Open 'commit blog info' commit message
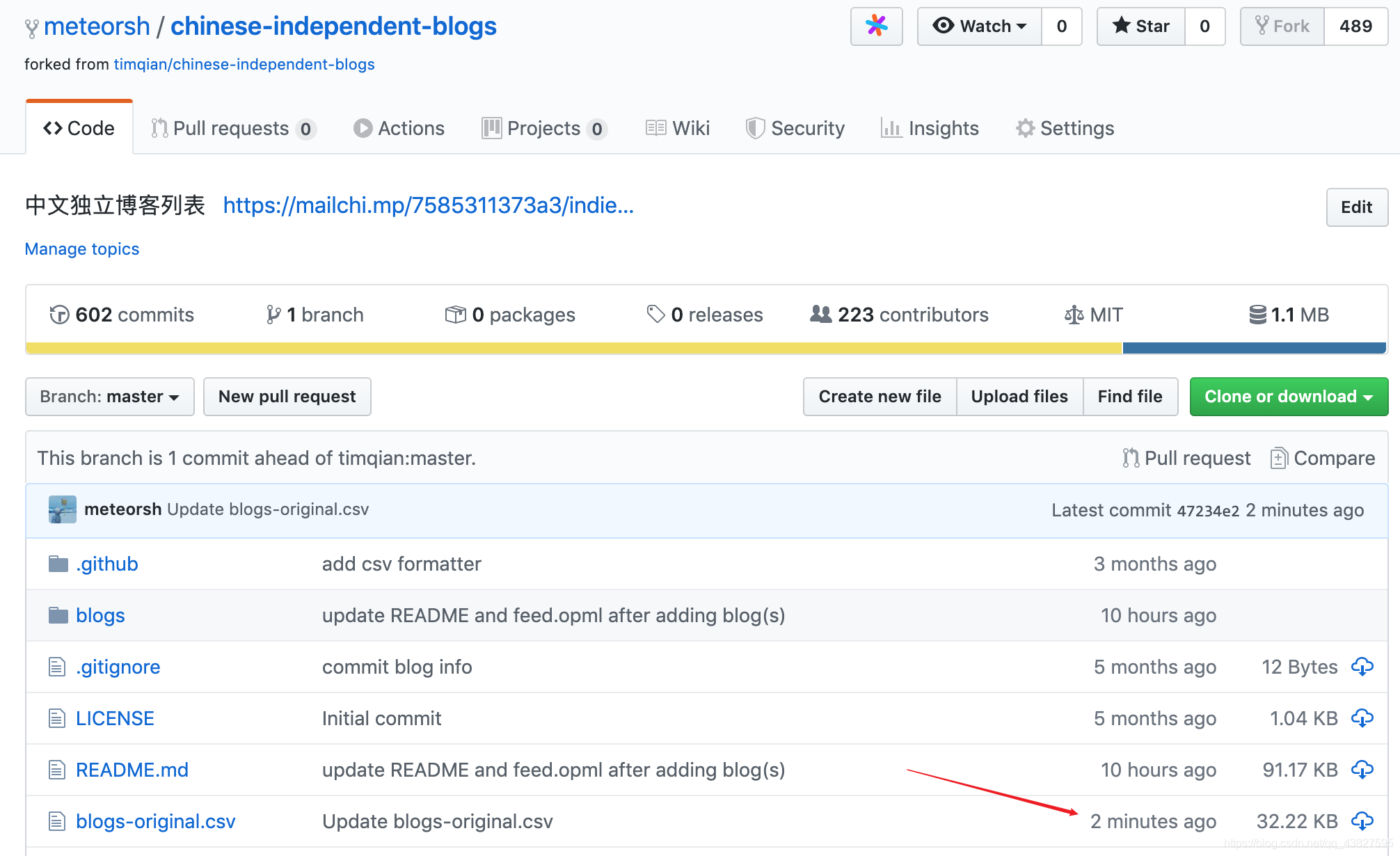The width and height of the screenshot is (1400, 856). [397, 667]
